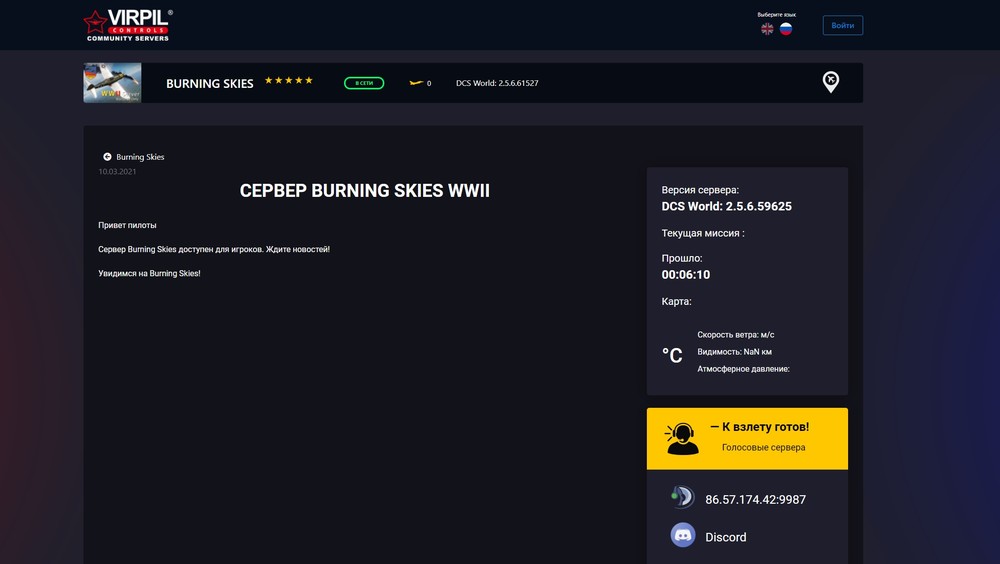Click the Версия сервера label
This screenshot has height=564, width=1000.
(x=700, y=190)
